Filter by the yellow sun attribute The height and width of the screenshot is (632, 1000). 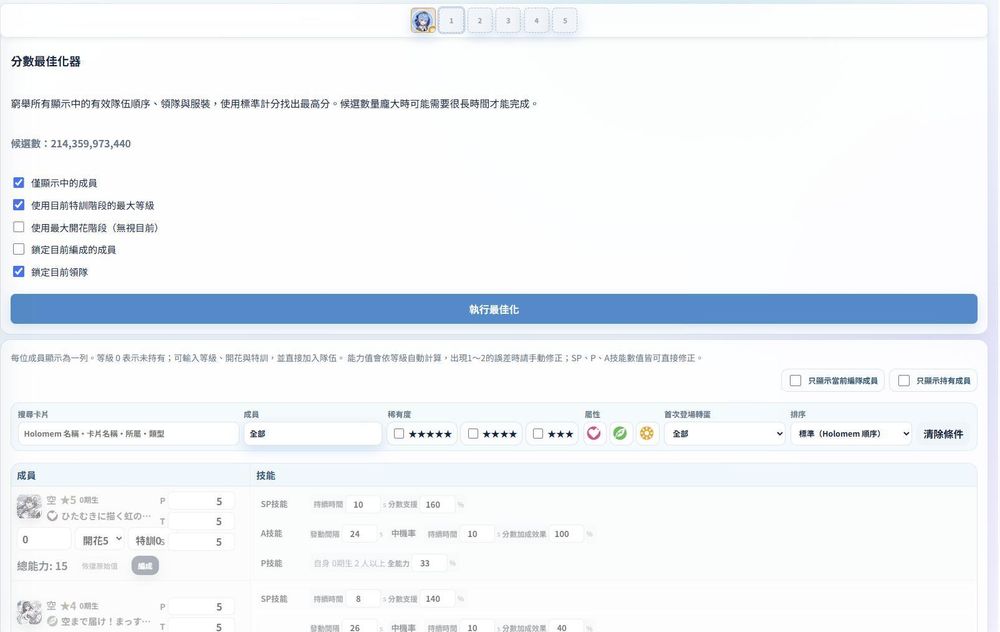point(647,434)
